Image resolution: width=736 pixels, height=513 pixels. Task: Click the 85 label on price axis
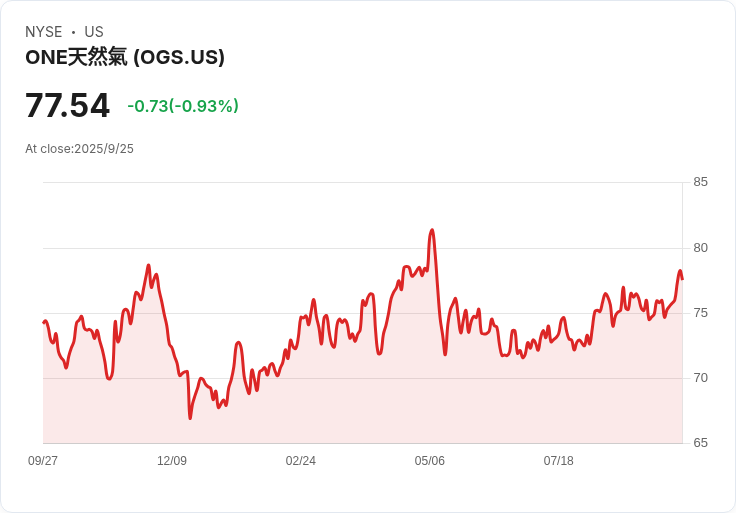point(701,182)
